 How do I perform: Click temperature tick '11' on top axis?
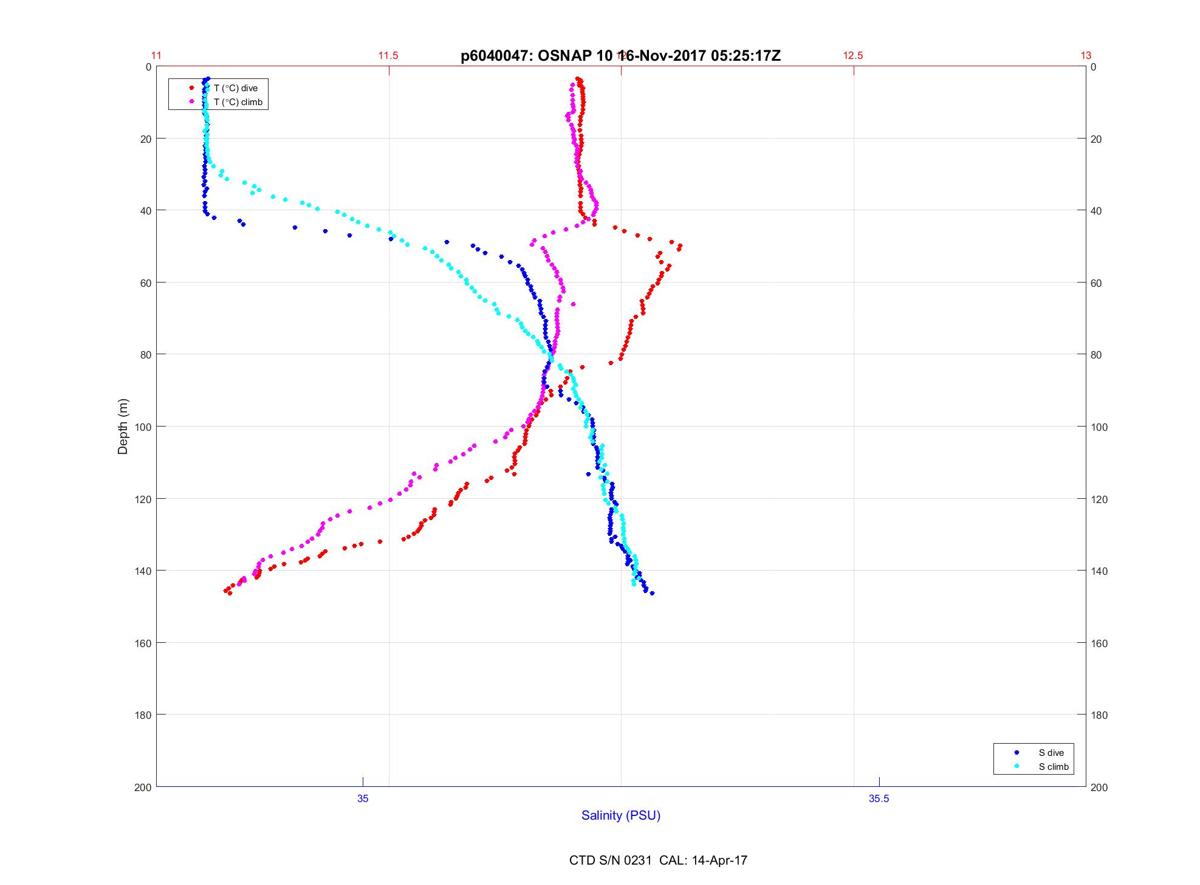(x=156, y=56)
